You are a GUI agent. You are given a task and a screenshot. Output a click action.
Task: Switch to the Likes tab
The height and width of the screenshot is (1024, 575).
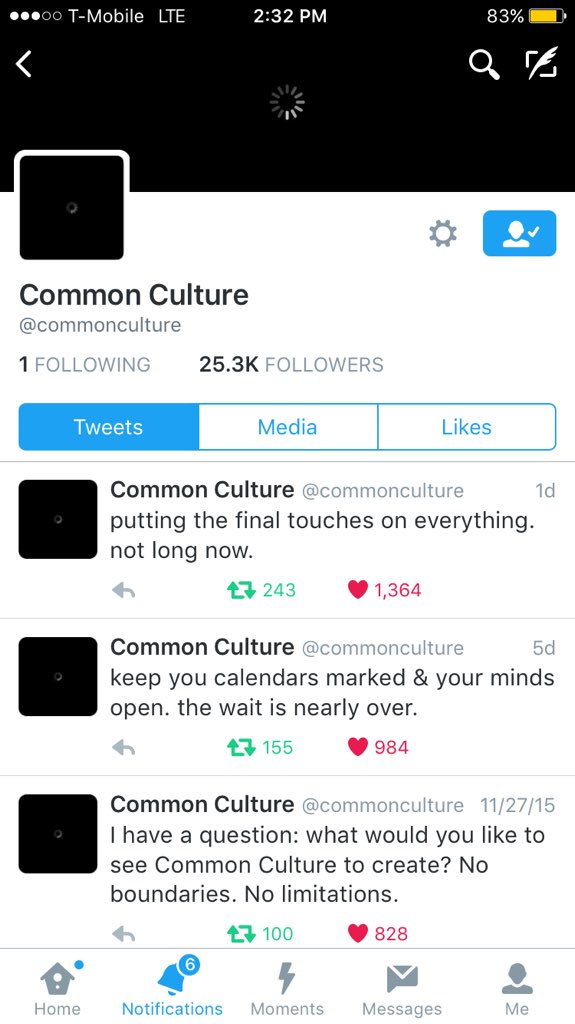(467, 427)
